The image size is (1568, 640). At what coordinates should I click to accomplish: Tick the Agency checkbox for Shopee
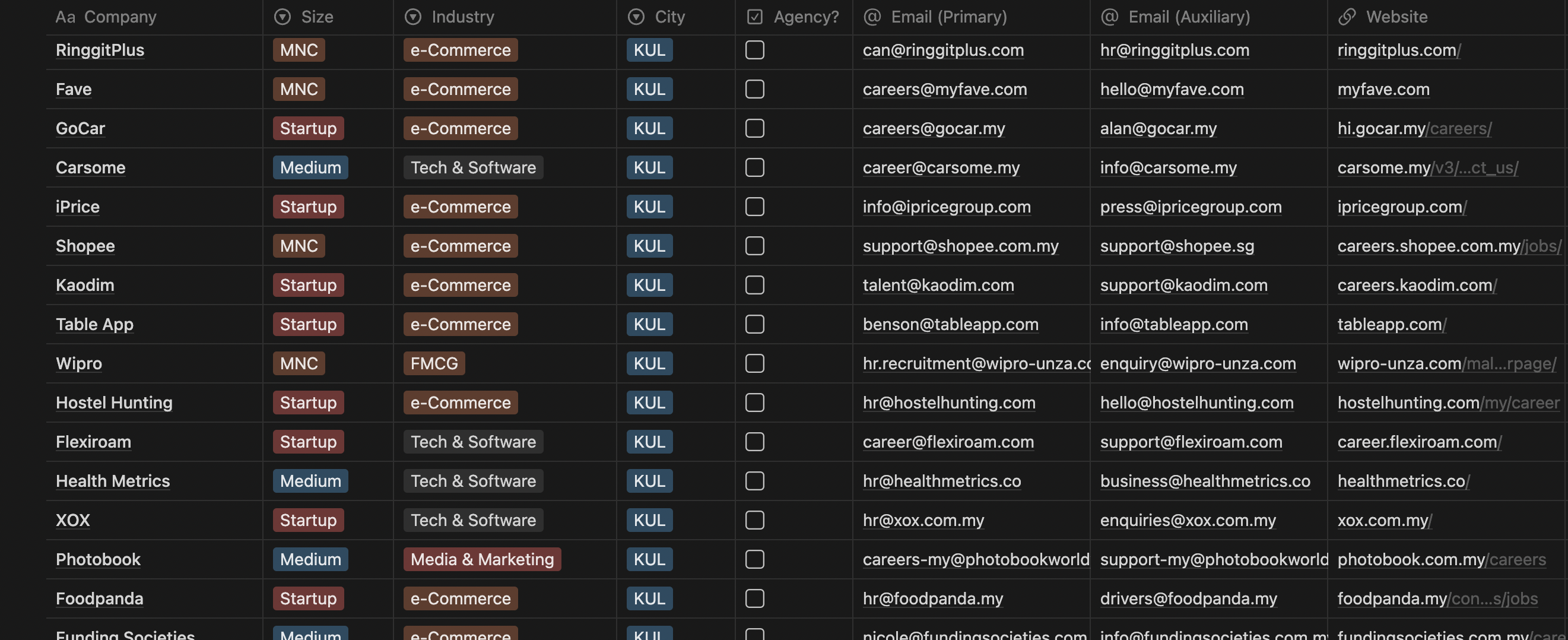click(x=755, y=246)
